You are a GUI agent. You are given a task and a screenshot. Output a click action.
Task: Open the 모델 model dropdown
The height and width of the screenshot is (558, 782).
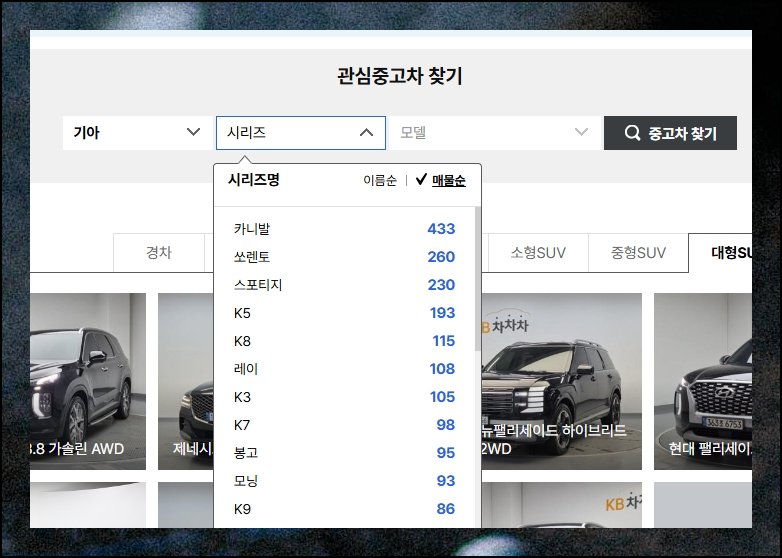[495, 133]
